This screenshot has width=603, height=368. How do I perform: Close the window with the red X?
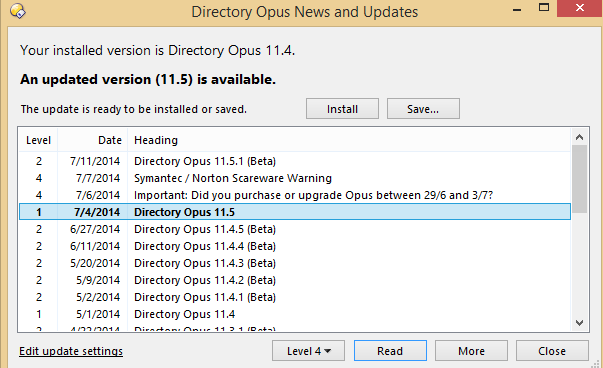coord(580,8)
